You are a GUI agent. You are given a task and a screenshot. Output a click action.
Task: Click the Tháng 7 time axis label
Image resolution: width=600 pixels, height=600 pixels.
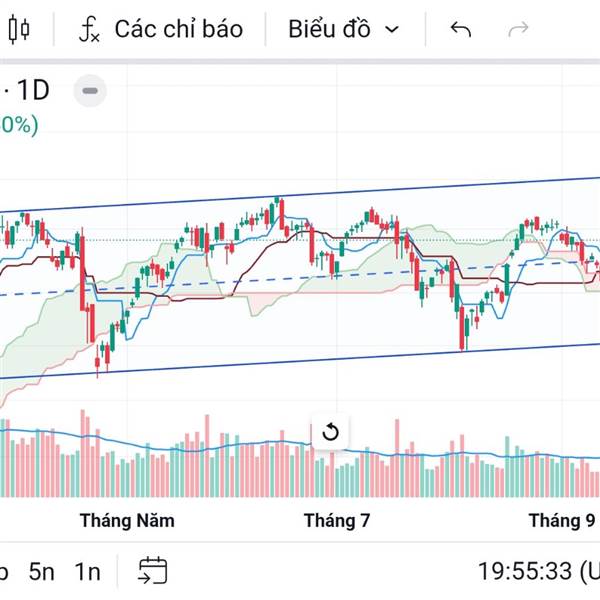(337, 521)
